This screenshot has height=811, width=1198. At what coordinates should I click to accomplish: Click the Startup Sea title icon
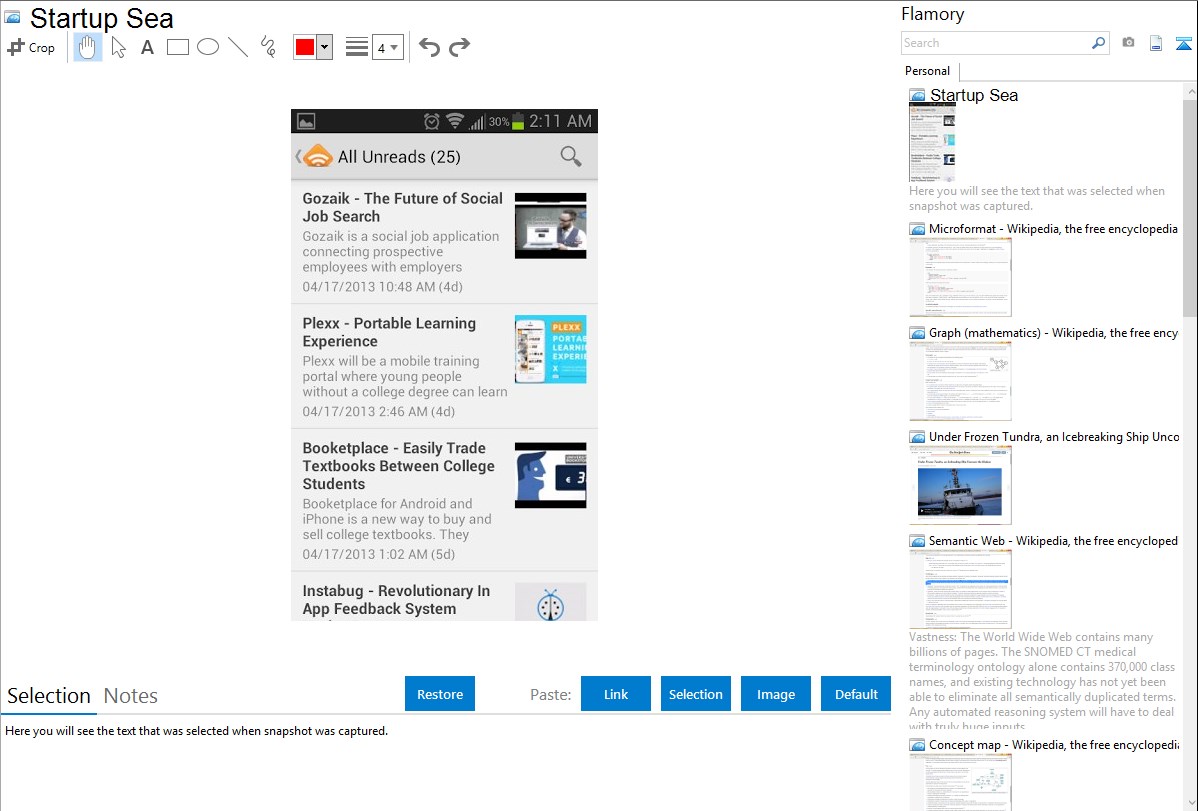(12, 17)
